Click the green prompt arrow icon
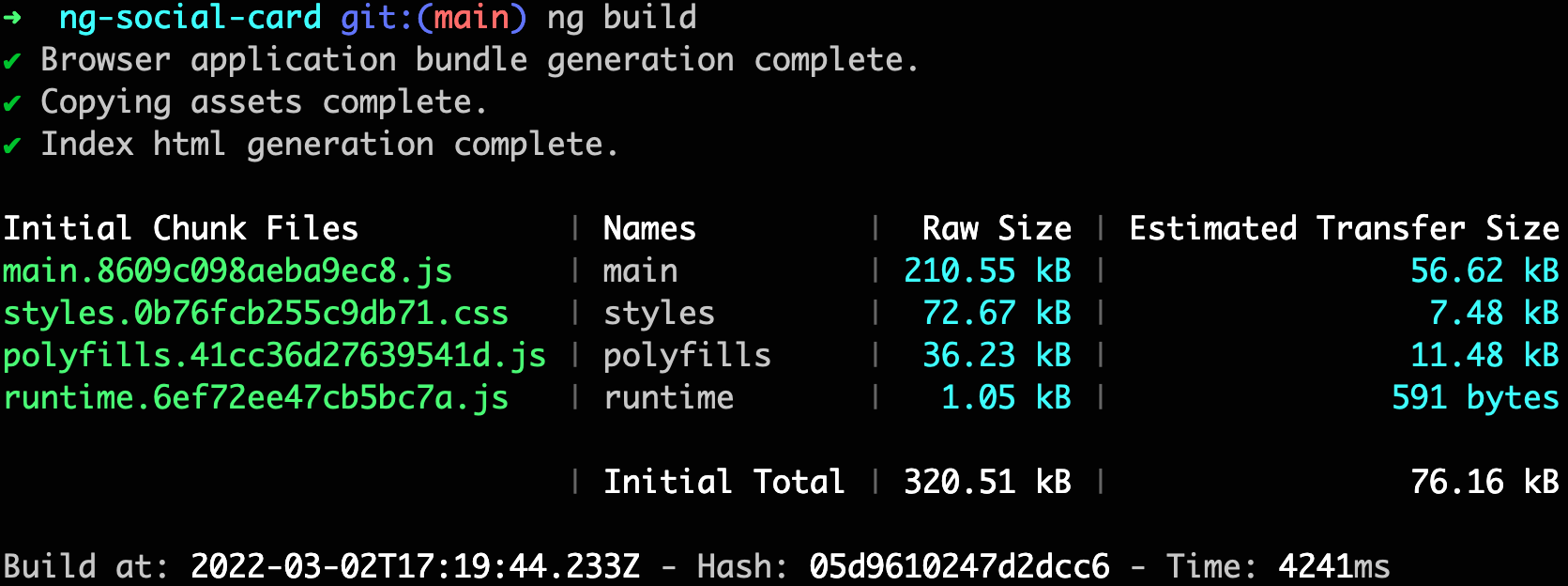This screenshot has height=586, width=1568. 11,18
